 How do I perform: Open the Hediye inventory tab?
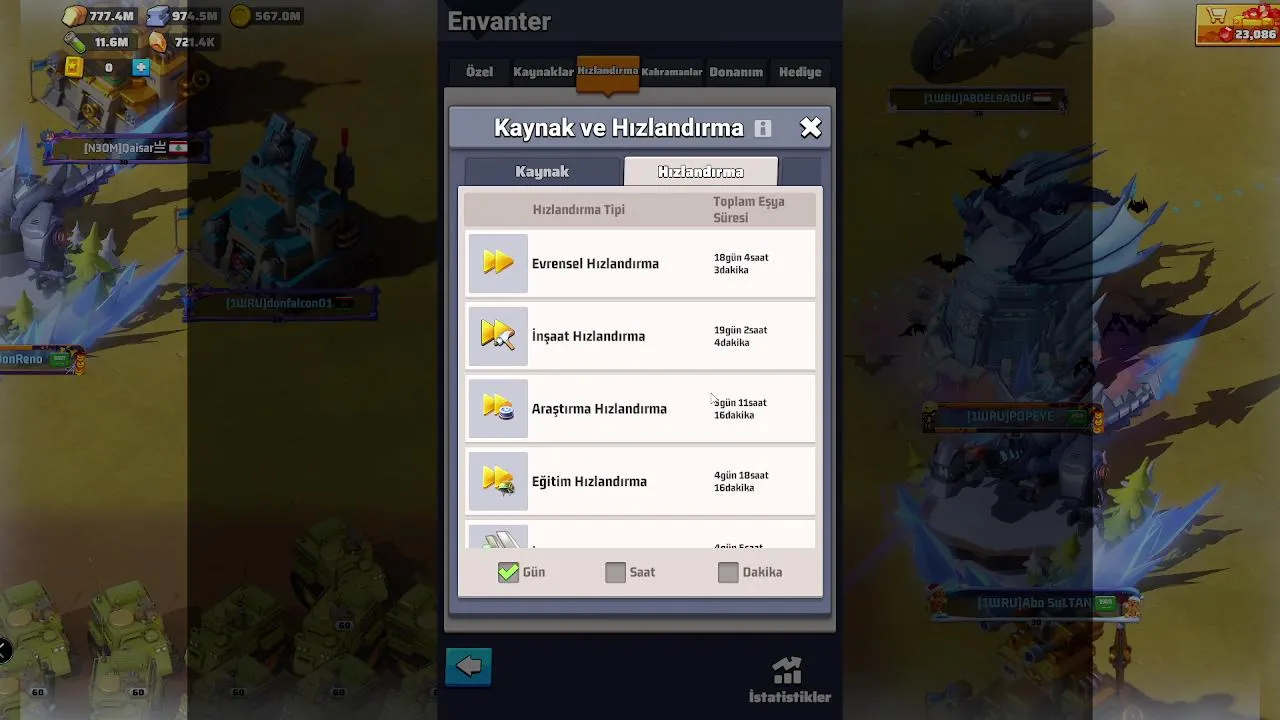click(x=800, y=72)
